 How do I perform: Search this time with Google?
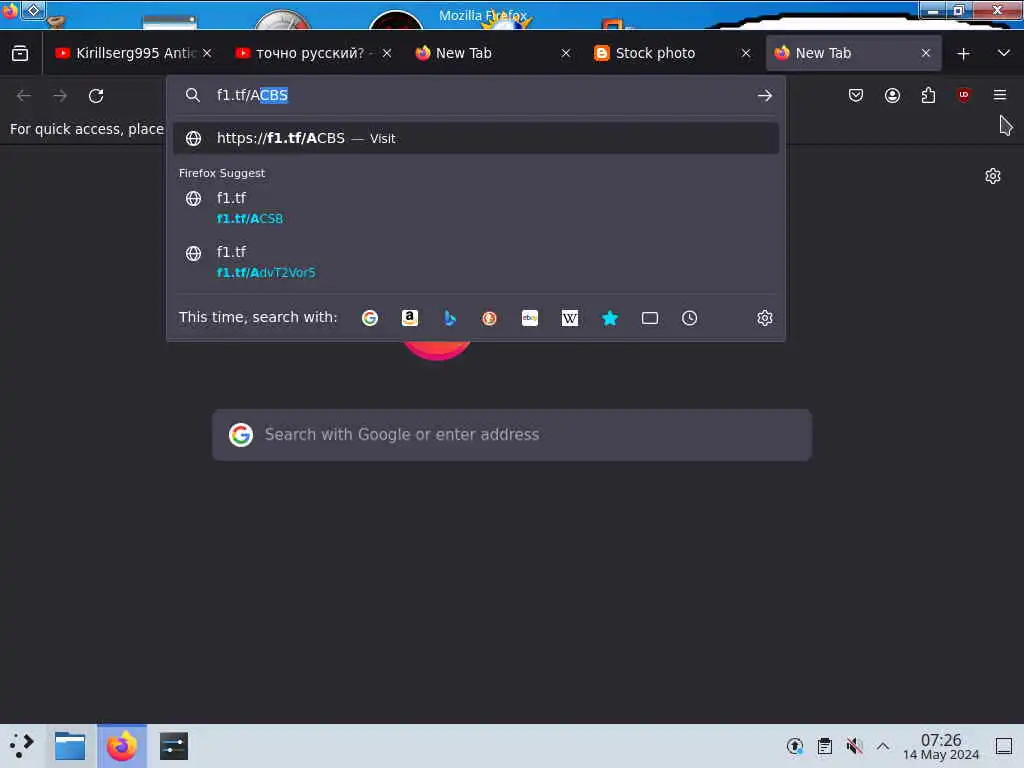point(370,318)
